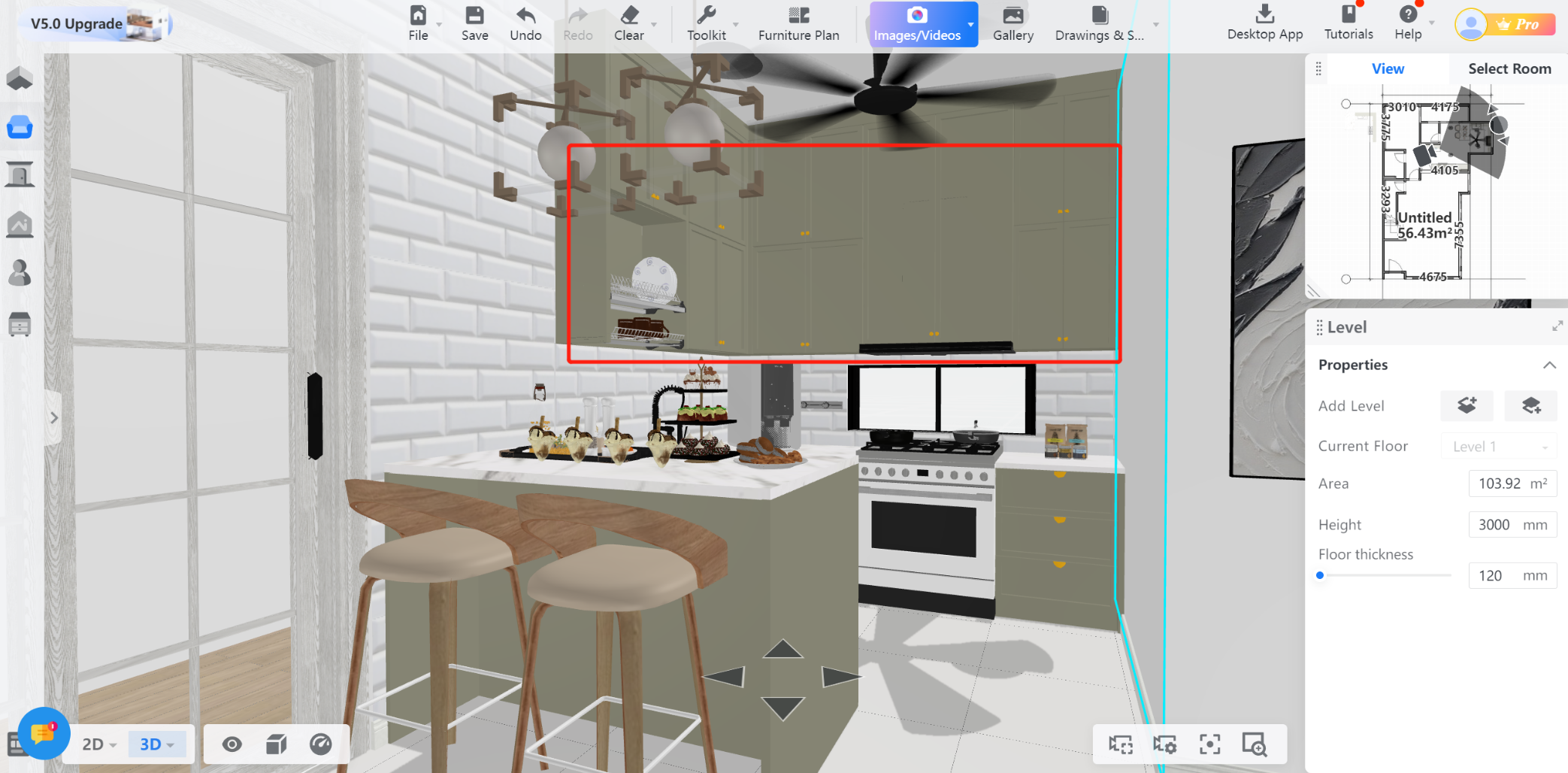Click the frame-with-gear camera settings icon
1568x773 pixels.
click(1165, 744)
